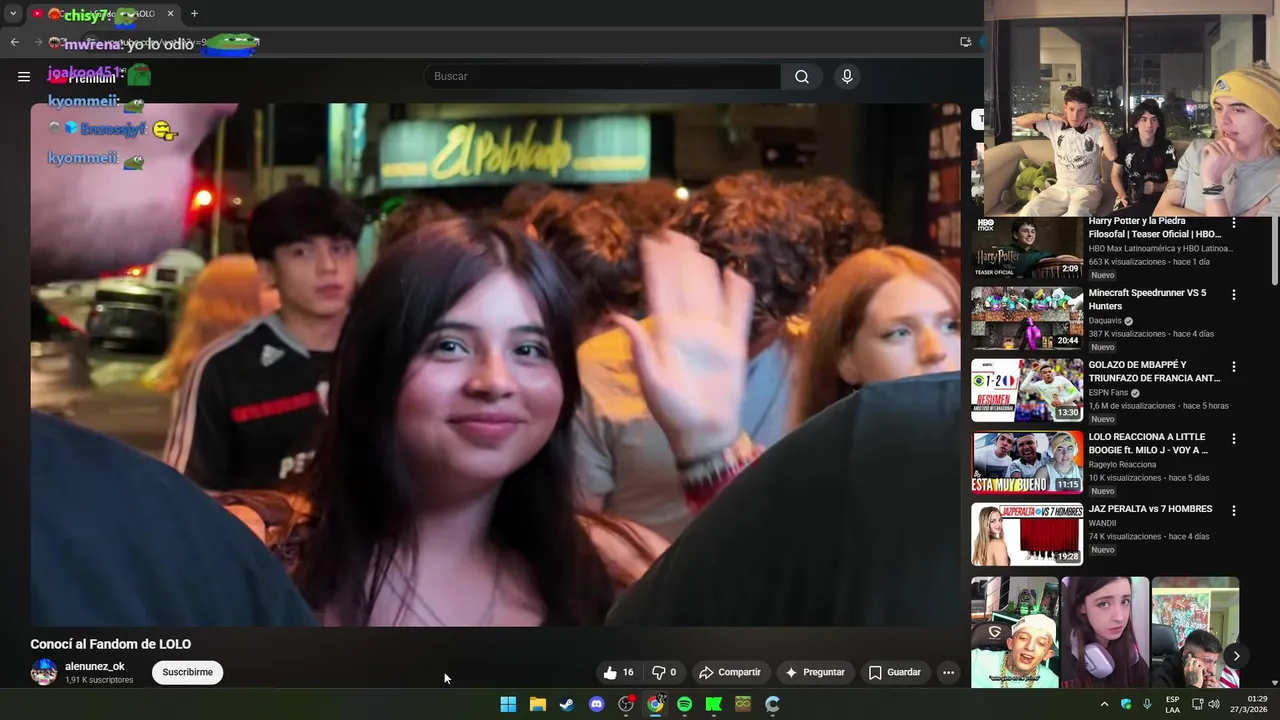Open Golazo de Mbappé video thumbnail
Viewport: 1280px width, 720px height.
pos(1027,390)
